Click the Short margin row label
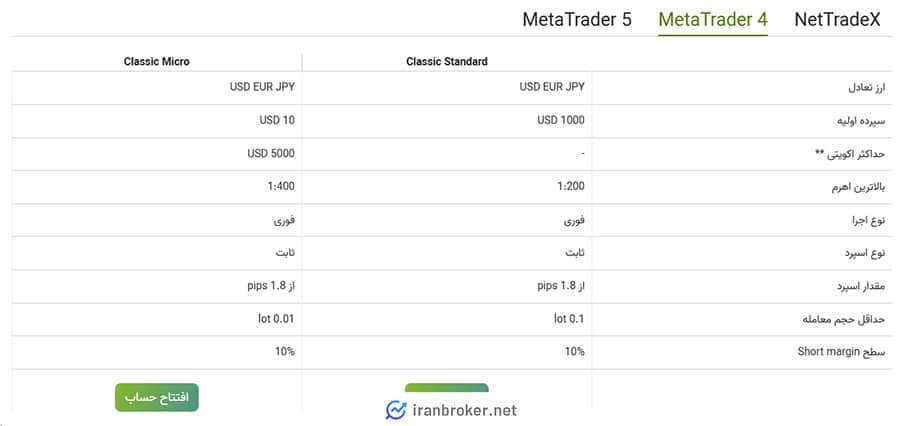This screenshot has height=426, width=900. click(x=842, y=352)
